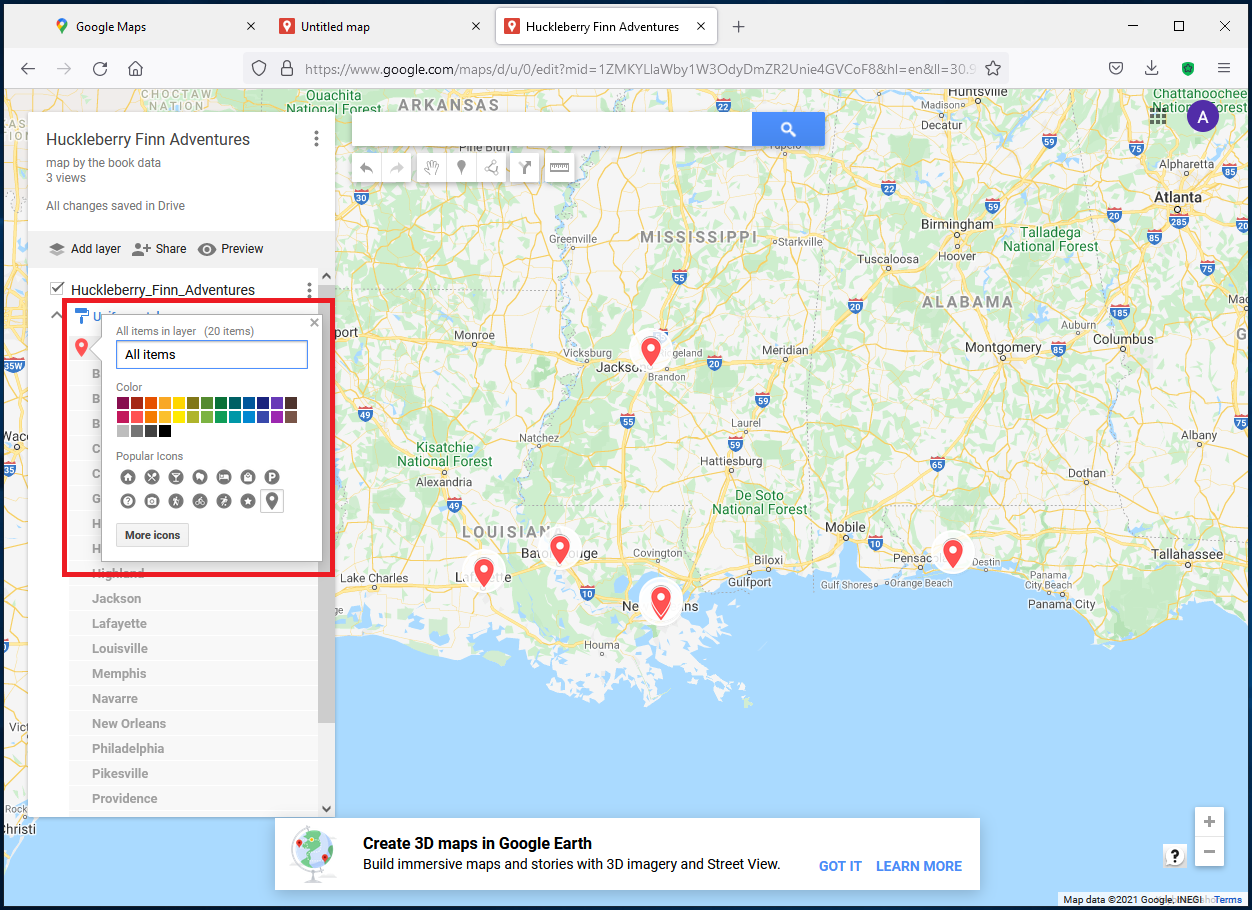The image size is (1252, 910).
Task: Open the Google apps grid
Action: pyautogui.click(x=1158, y=116)
